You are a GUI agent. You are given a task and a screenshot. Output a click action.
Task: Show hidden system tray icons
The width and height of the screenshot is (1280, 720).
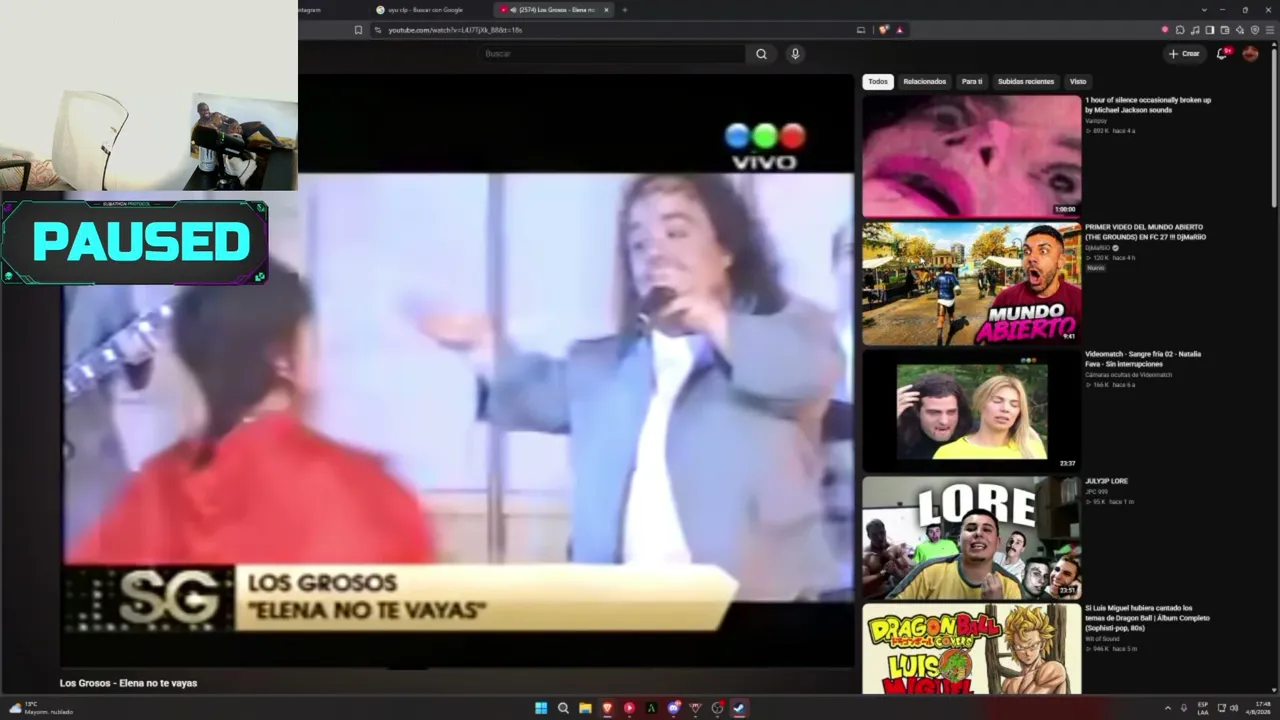(x=1167, y=708)
